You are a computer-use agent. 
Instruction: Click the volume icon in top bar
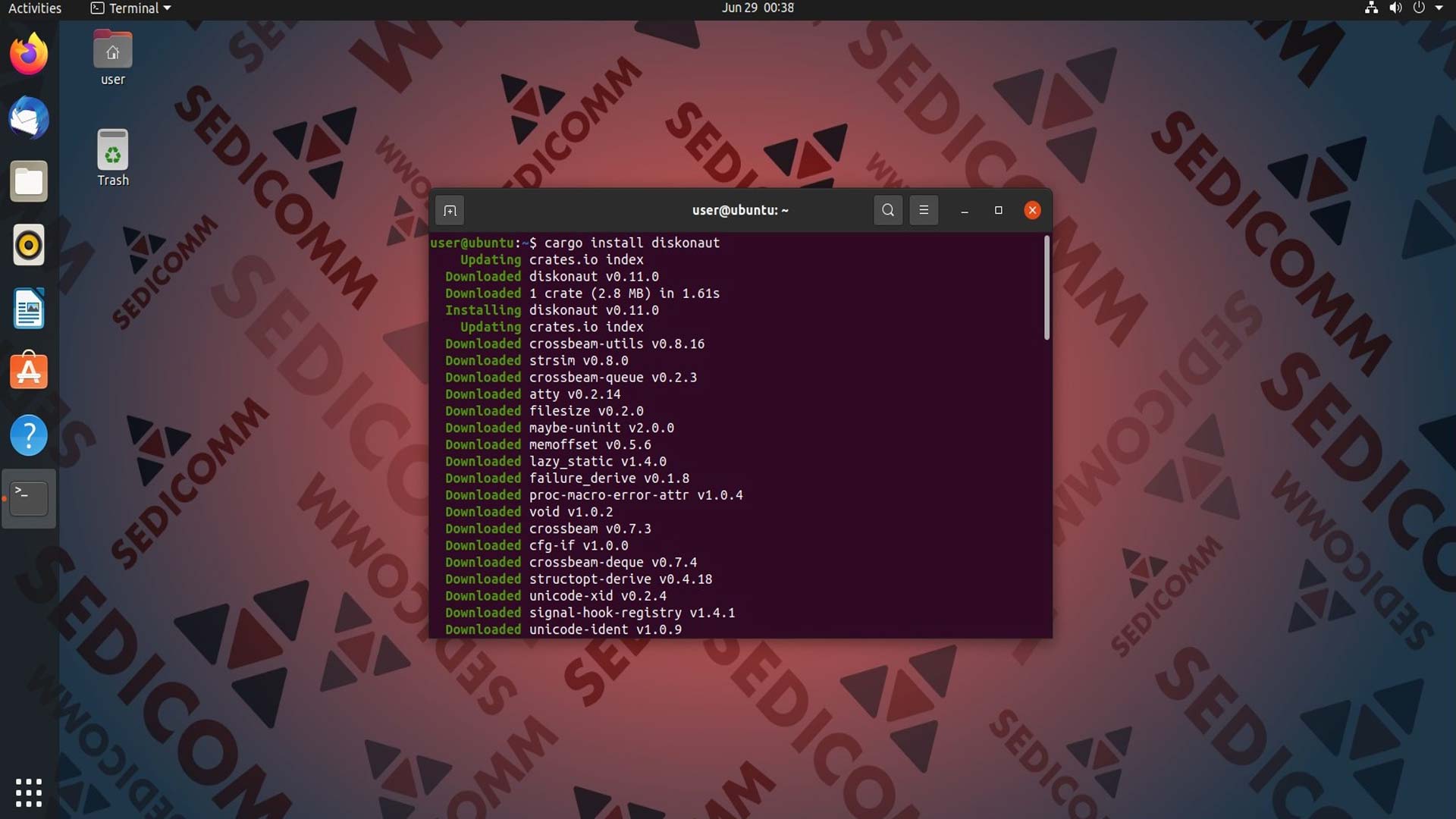[1395, 8]
